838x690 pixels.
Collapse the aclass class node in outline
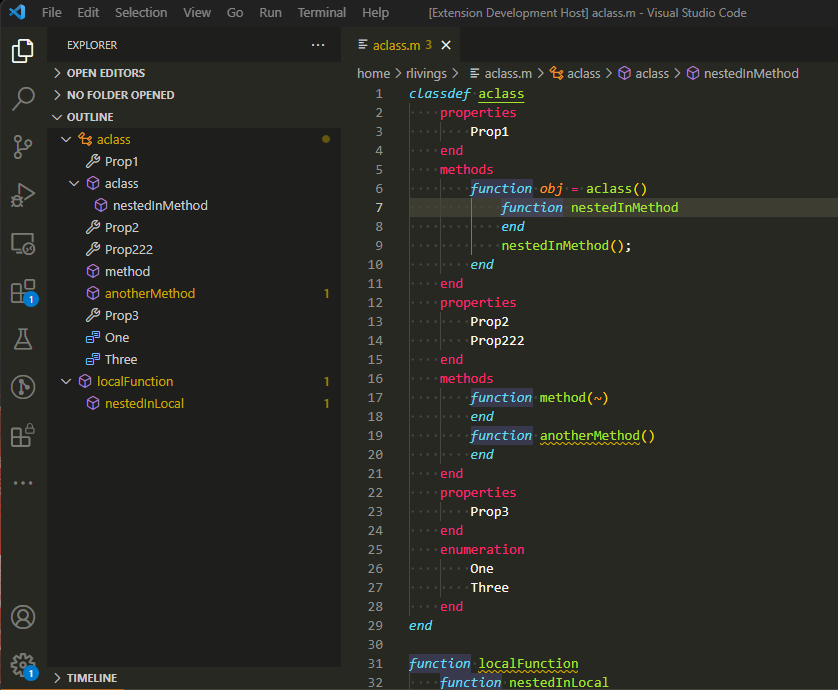click(x=66, y=139)
